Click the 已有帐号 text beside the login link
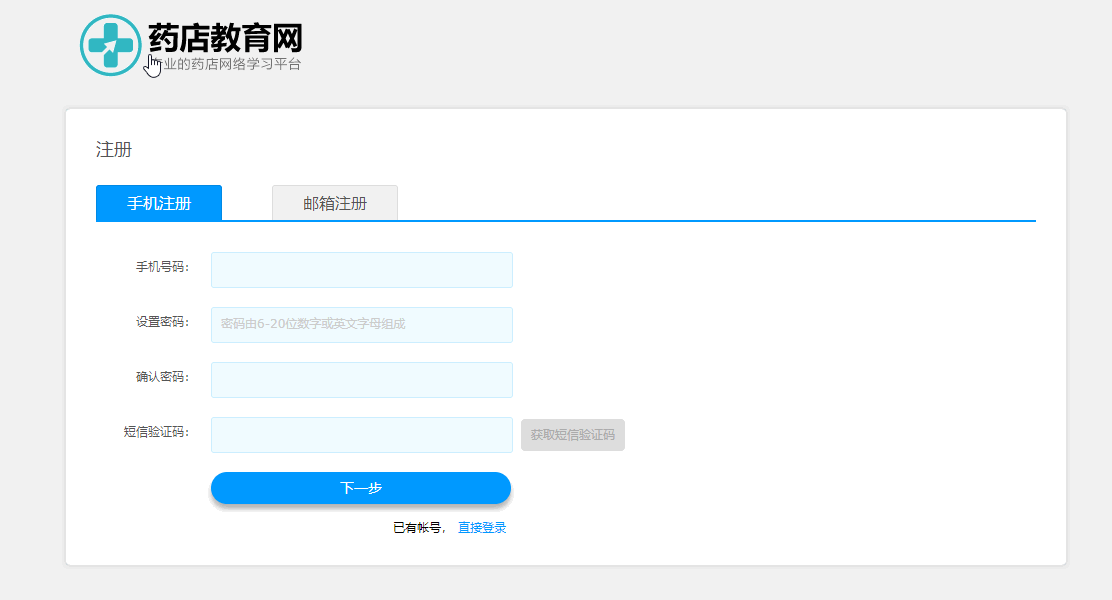 [x=418, y=528]
